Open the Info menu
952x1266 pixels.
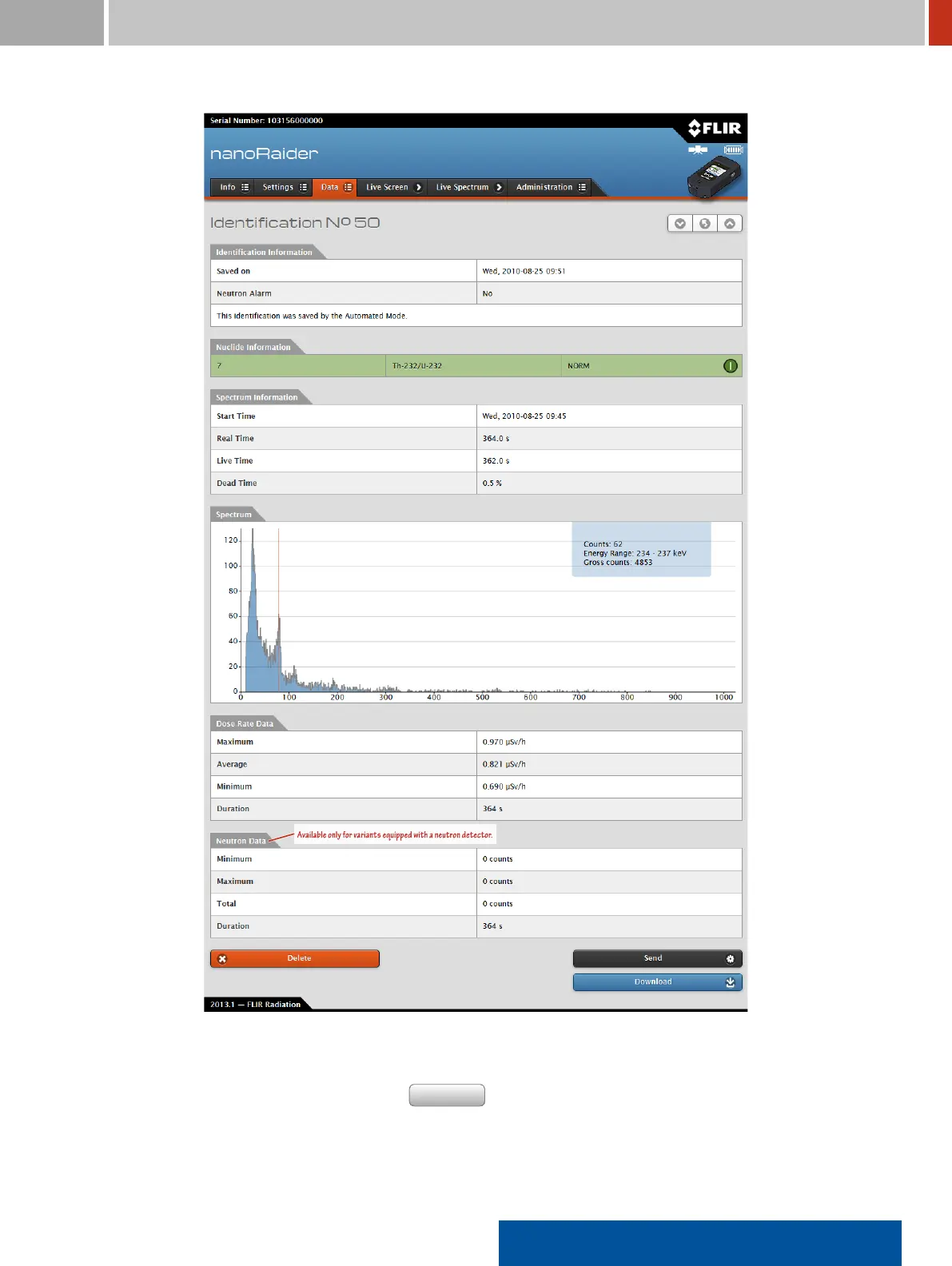point(233,187)
